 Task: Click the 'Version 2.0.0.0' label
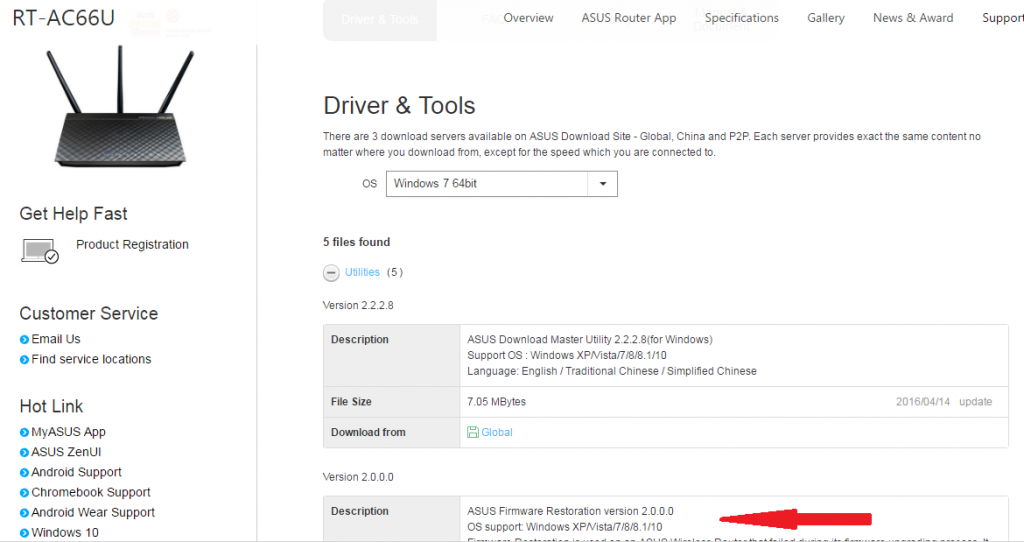pos(358,477)
